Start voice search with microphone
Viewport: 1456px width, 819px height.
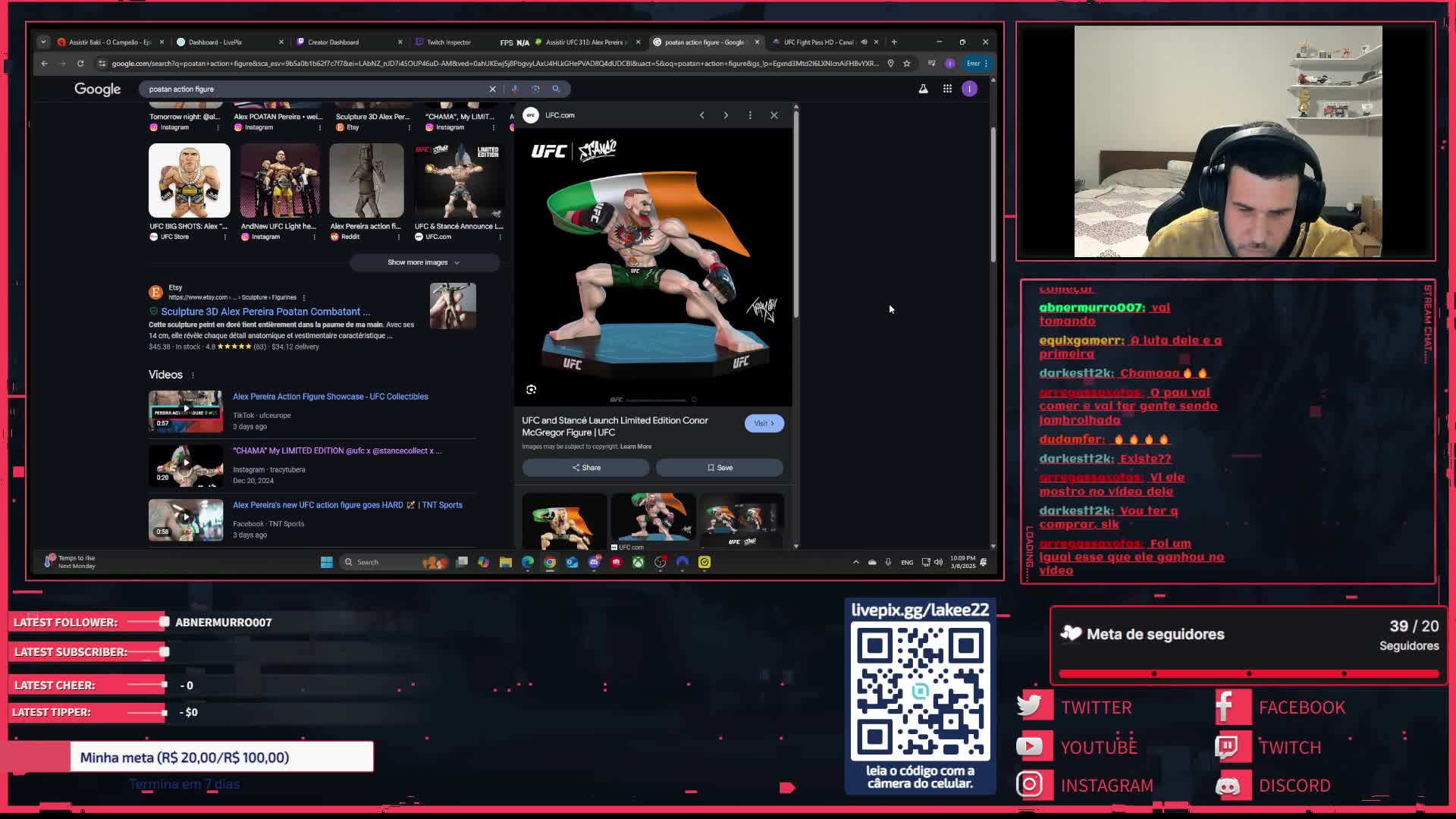click(x=514, y=89)
